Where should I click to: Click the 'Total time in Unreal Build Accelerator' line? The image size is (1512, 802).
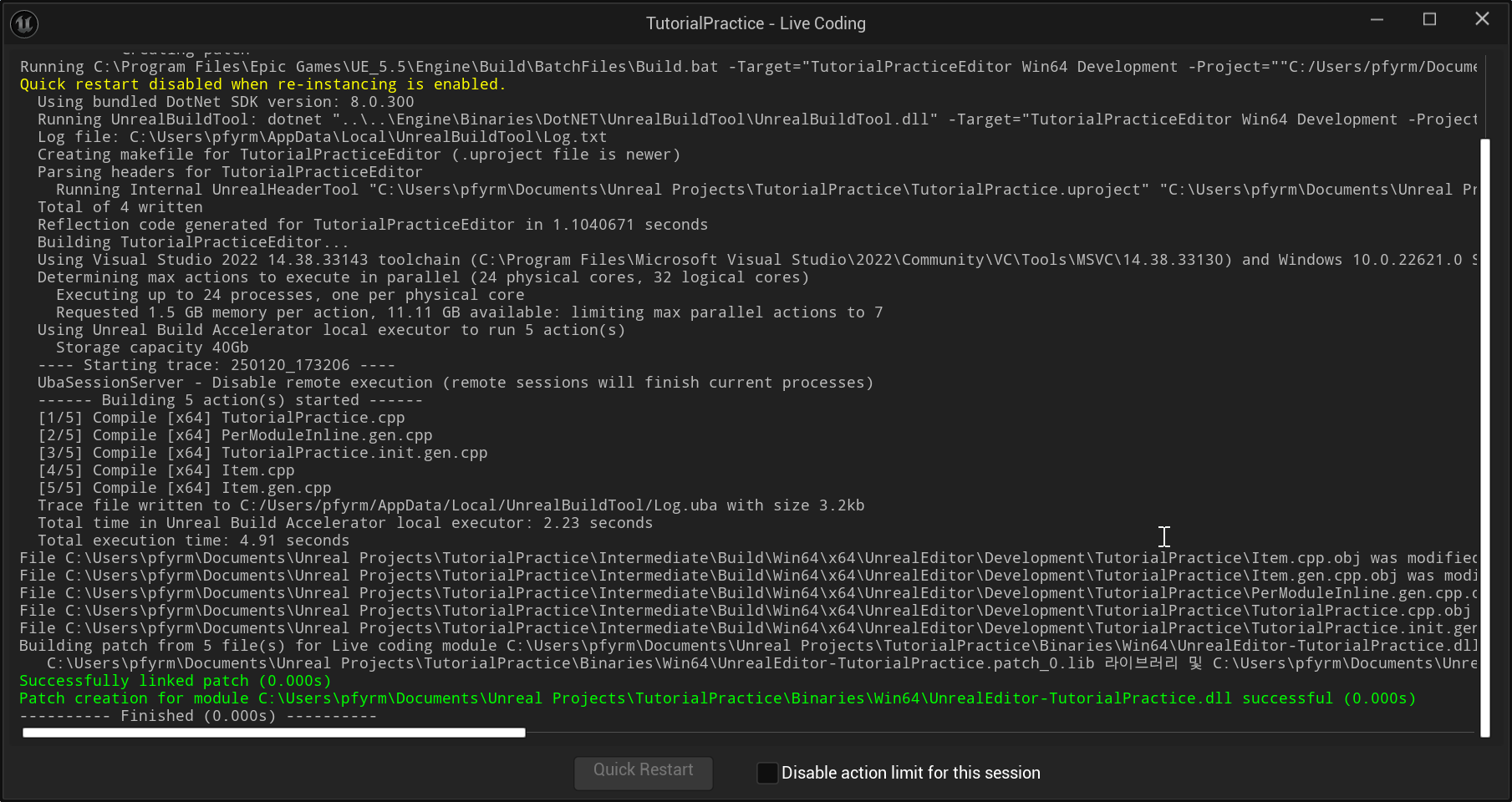[x=345, y=523]
